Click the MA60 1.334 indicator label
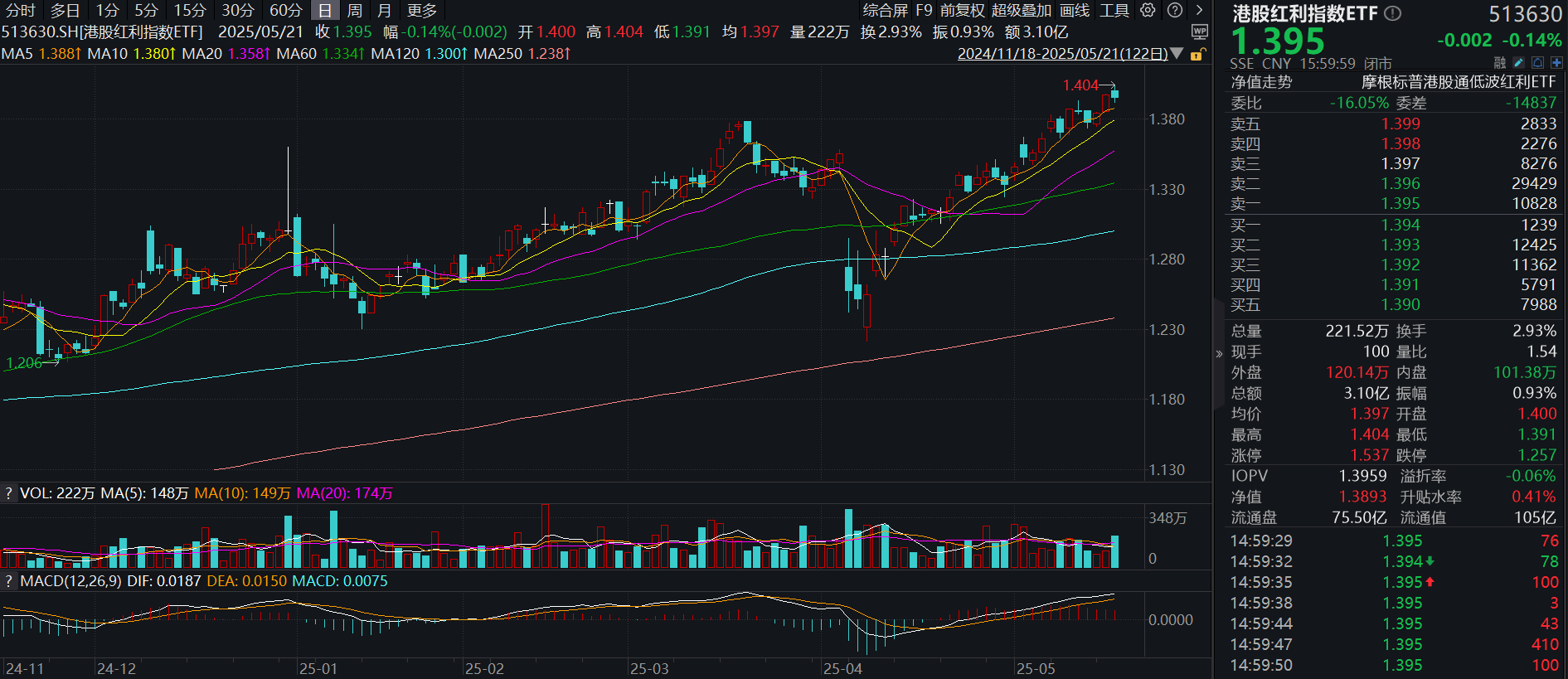 [321, 54]
